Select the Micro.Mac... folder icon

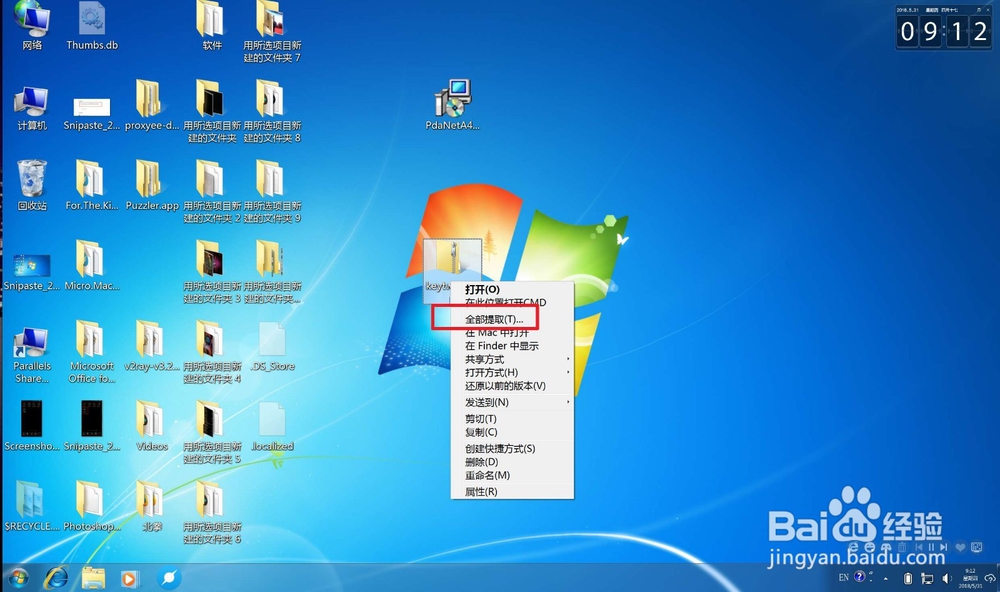click(x=92, y=266)
